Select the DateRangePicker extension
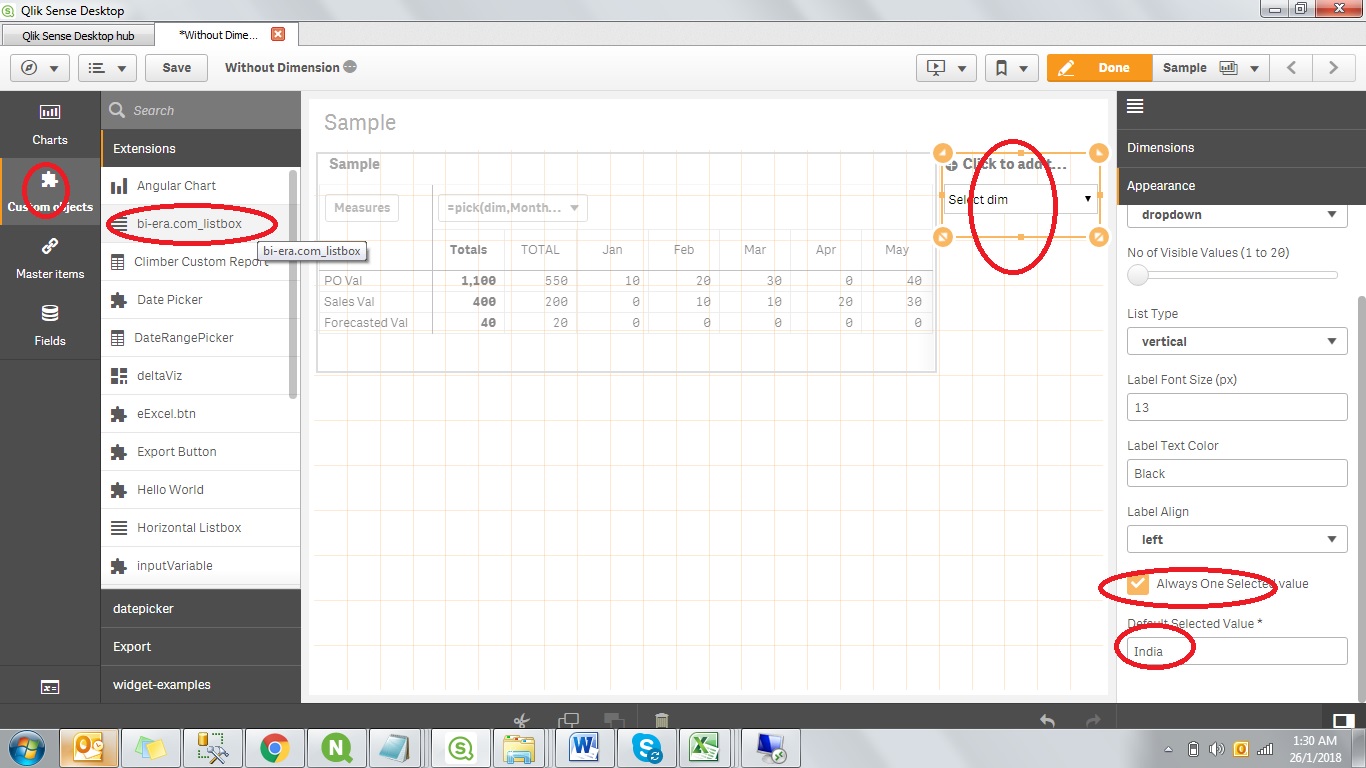The image size is (1366, 768). (x=195, y=338)
